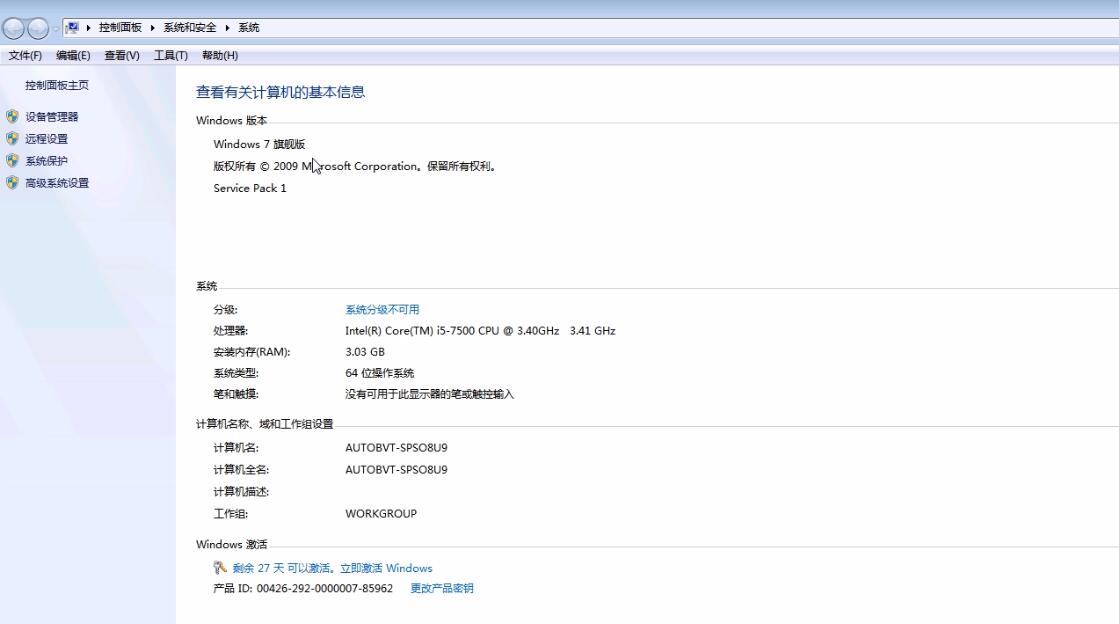Click the 计算机名称、域和工作组设置 section header

[265, 424]
